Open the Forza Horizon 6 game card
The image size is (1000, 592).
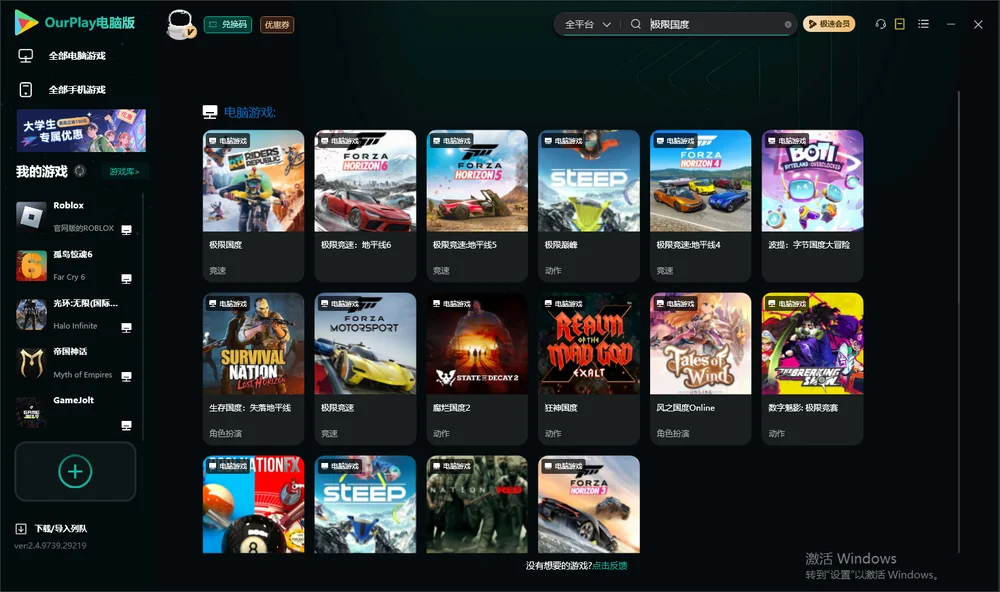tap(365, 205)
